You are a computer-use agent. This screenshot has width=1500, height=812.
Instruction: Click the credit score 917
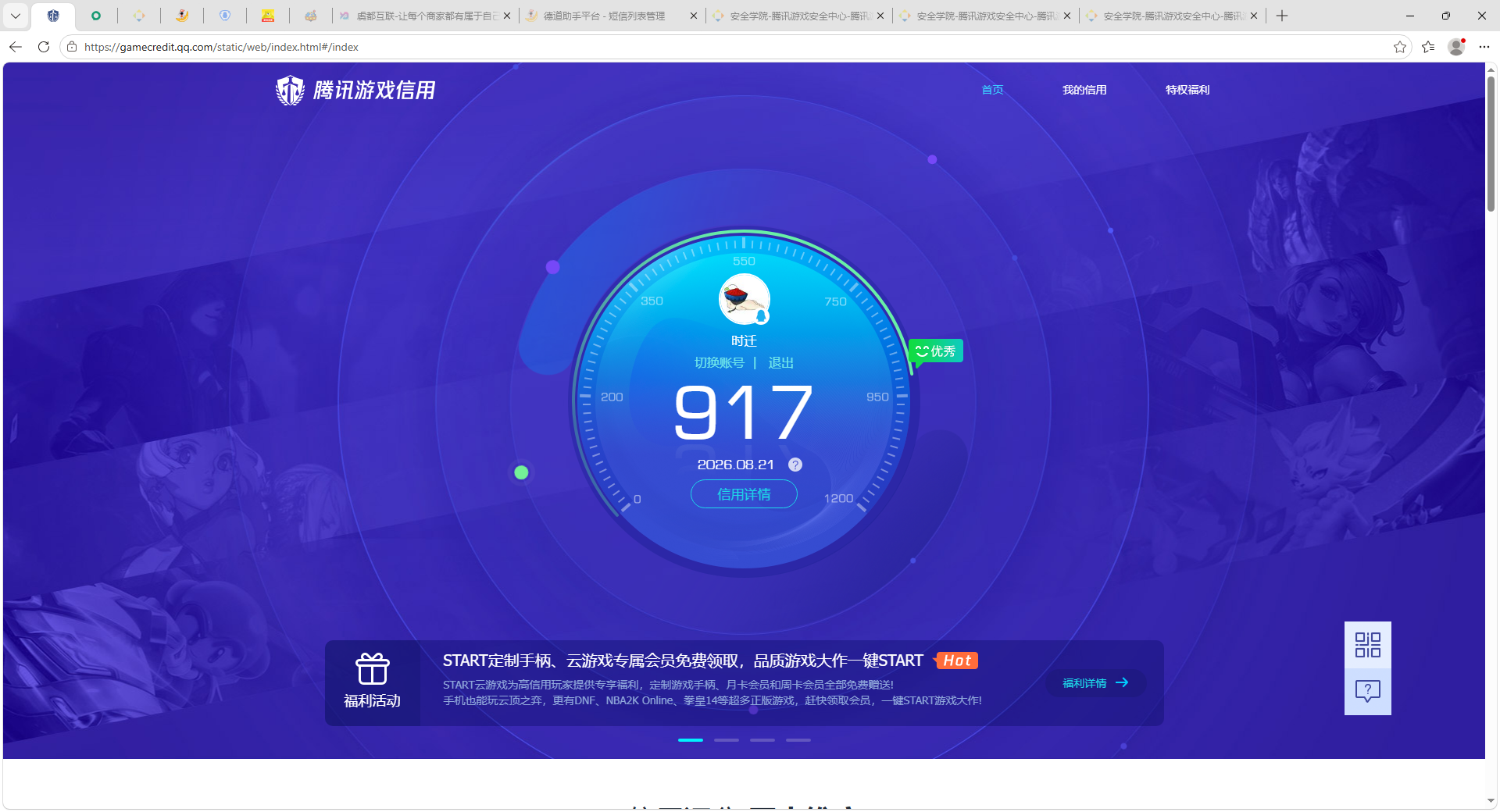(x=743, y=412)
